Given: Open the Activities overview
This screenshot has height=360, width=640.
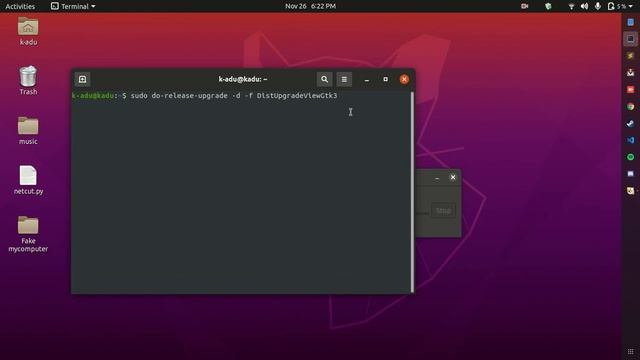Looking at the screenshot, I should pyautogui.click(x=20, y=6).
